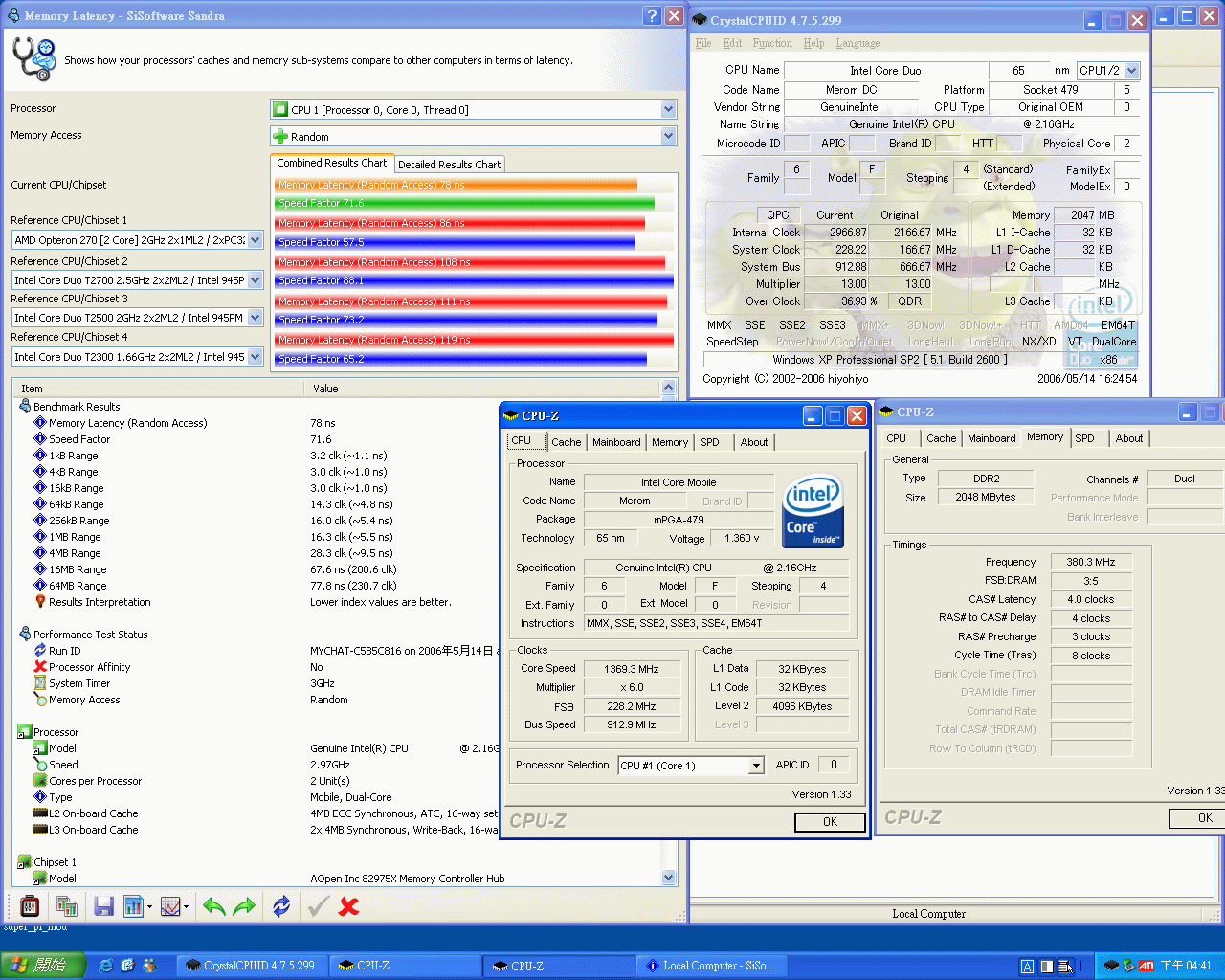Click the bar chart report icon
Image resolution: width=1225 pixels, height=980 pixels.
(133, 905)
